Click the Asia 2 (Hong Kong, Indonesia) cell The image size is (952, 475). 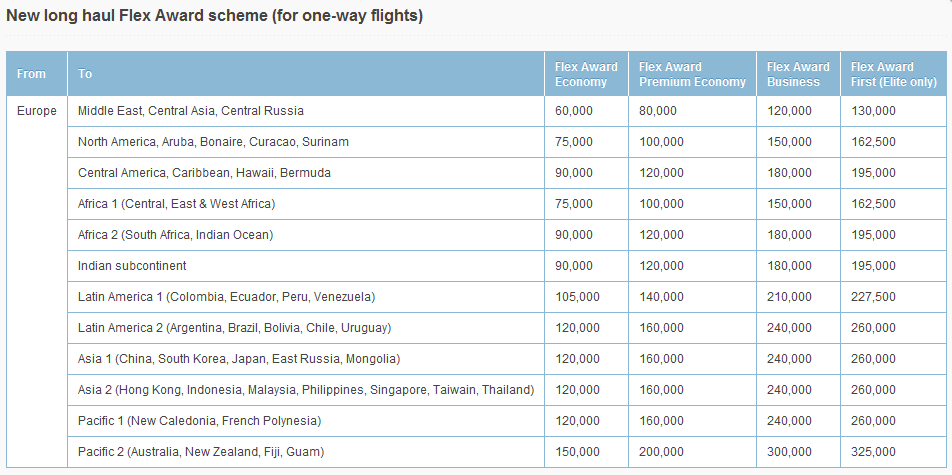[306, 390]
